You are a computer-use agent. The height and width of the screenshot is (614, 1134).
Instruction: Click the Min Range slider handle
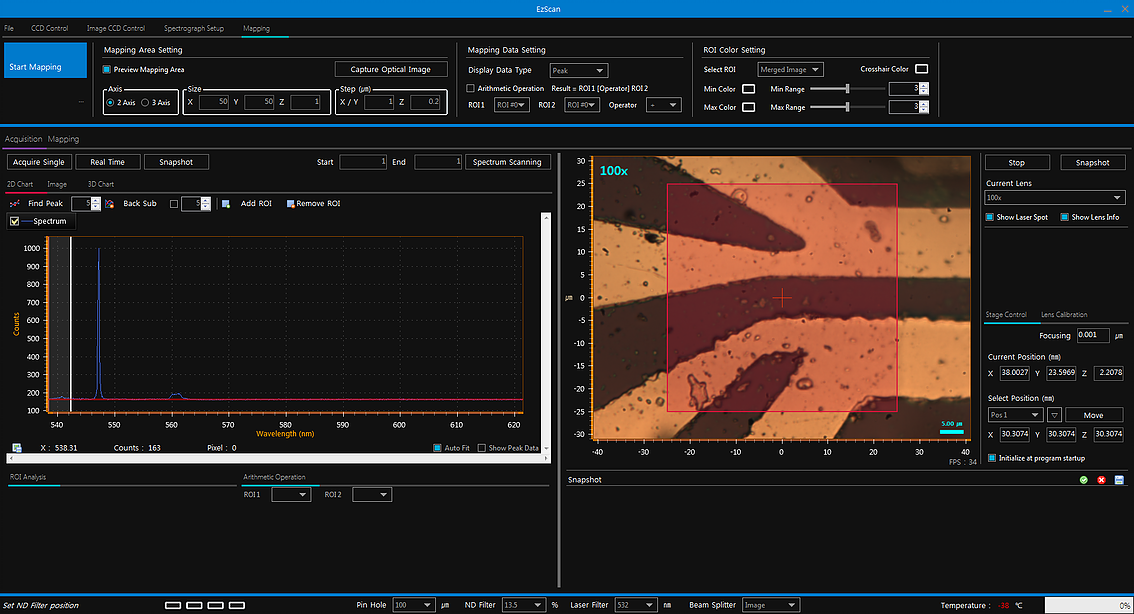point(847,89)
